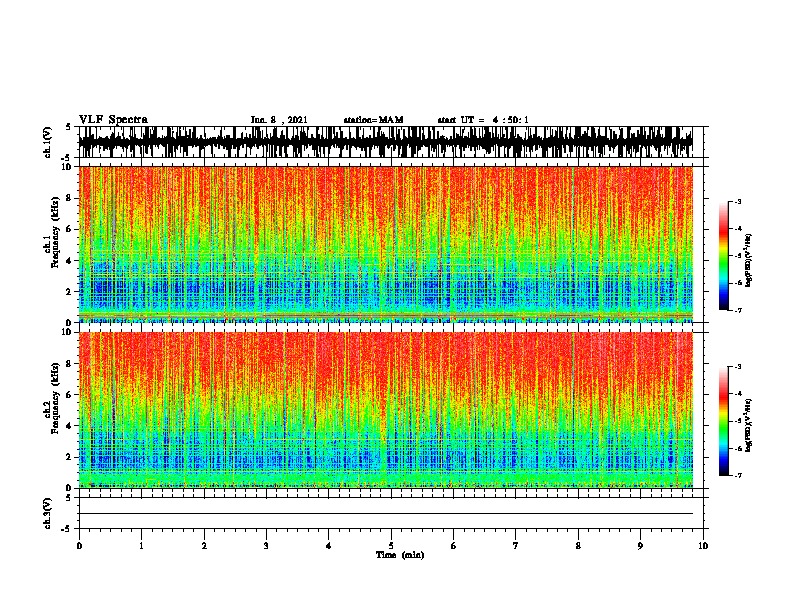Click inside the ch.2 spectrogram panel
The width and height of the screenshot is (792, 612).
pos(385,410)
